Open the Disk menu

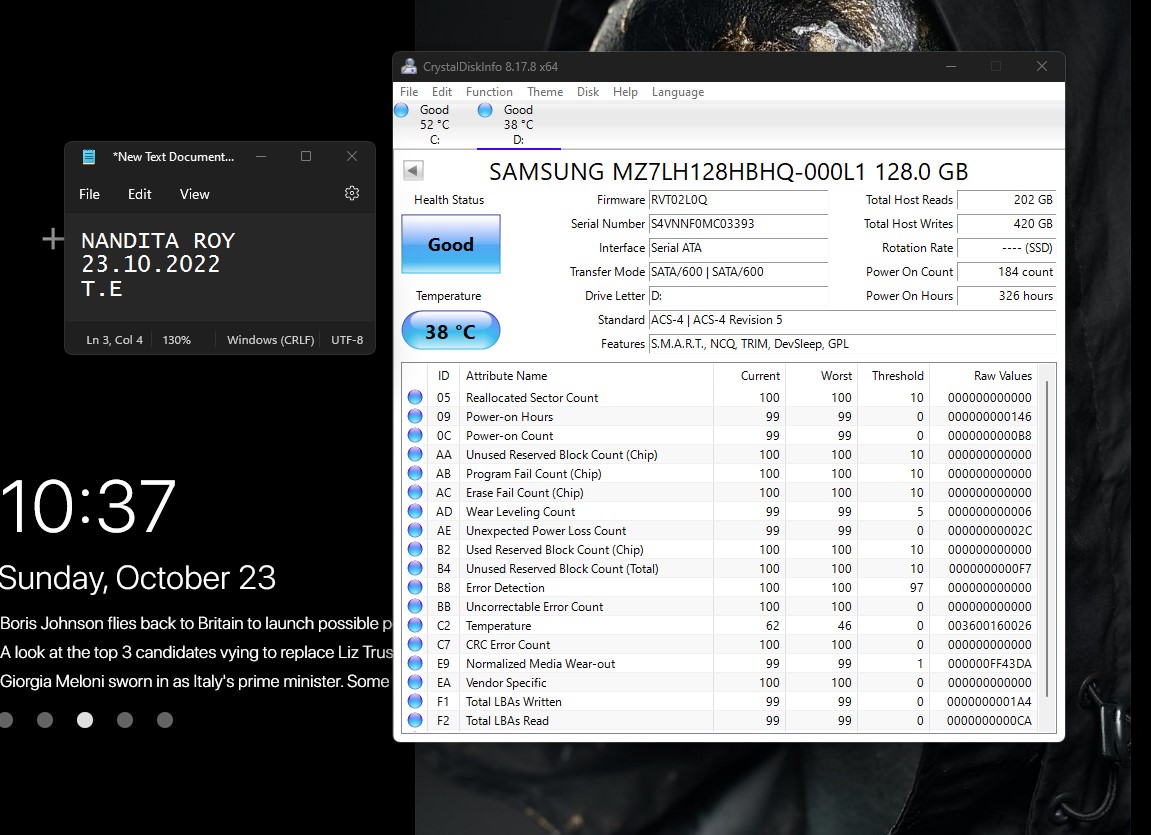(x=588, y=92)
